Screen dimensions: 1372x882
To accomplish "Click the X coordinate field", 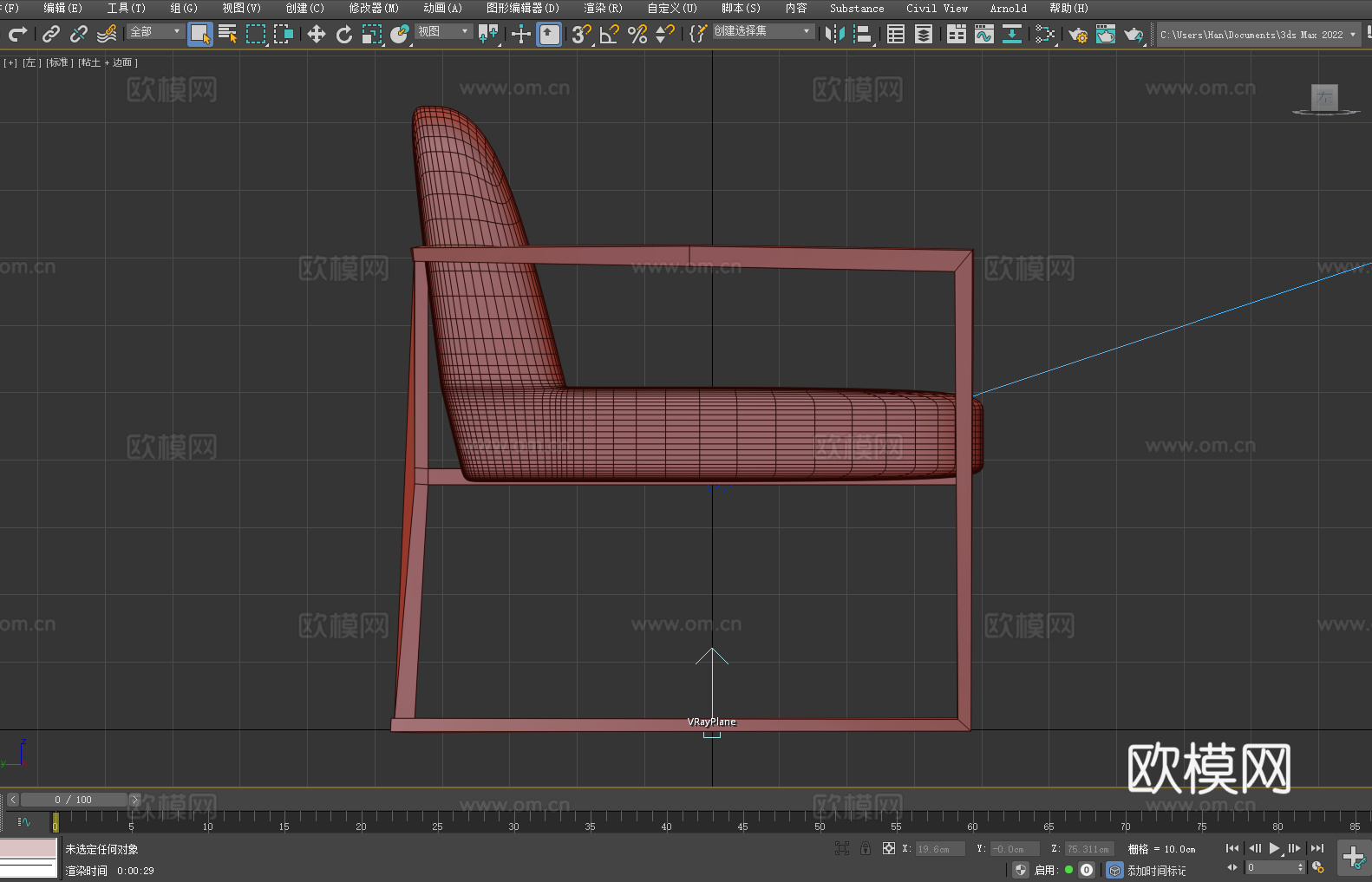I will 940,849.
